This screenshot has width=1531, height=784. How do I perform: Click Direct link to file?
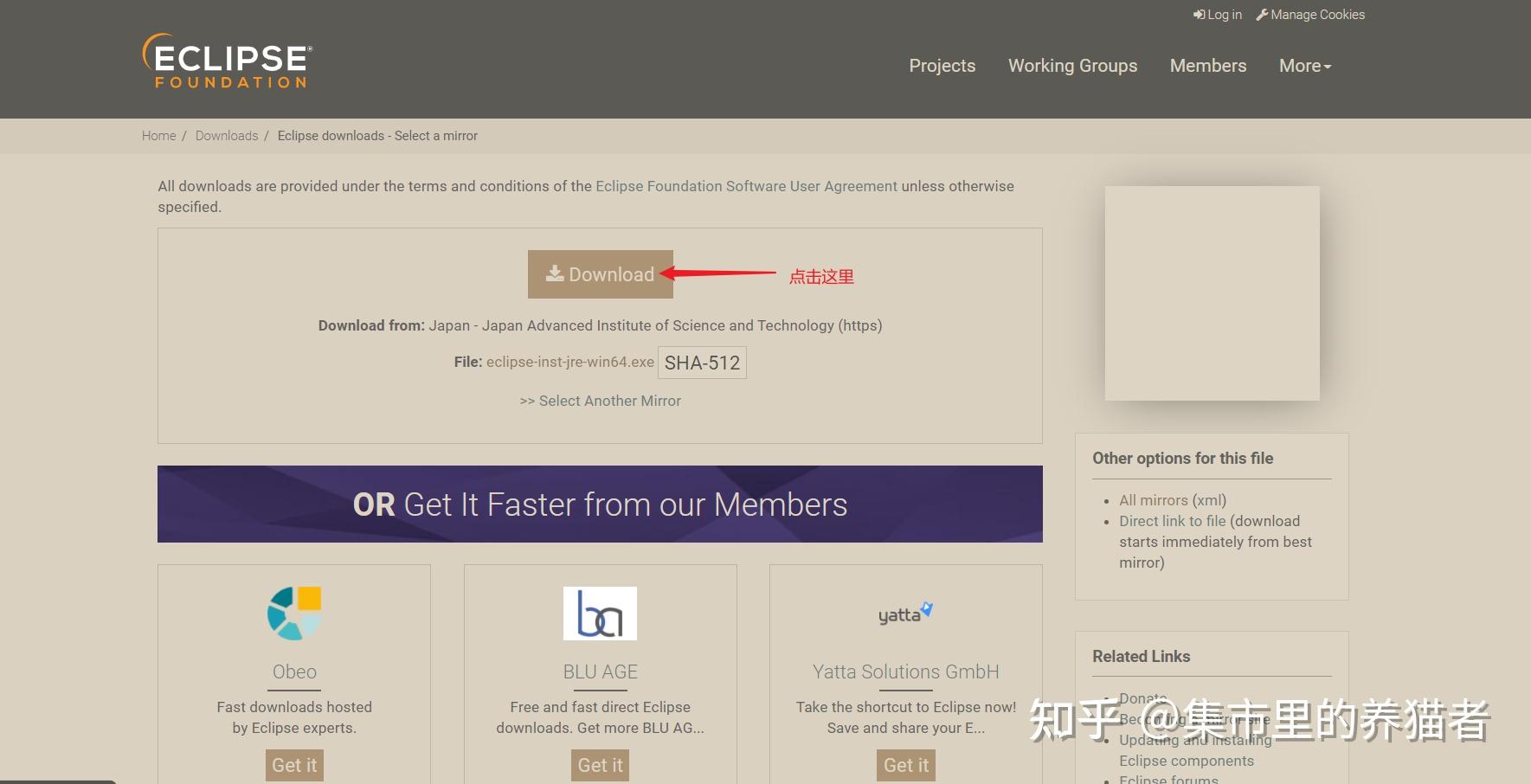click(1172, 521)
